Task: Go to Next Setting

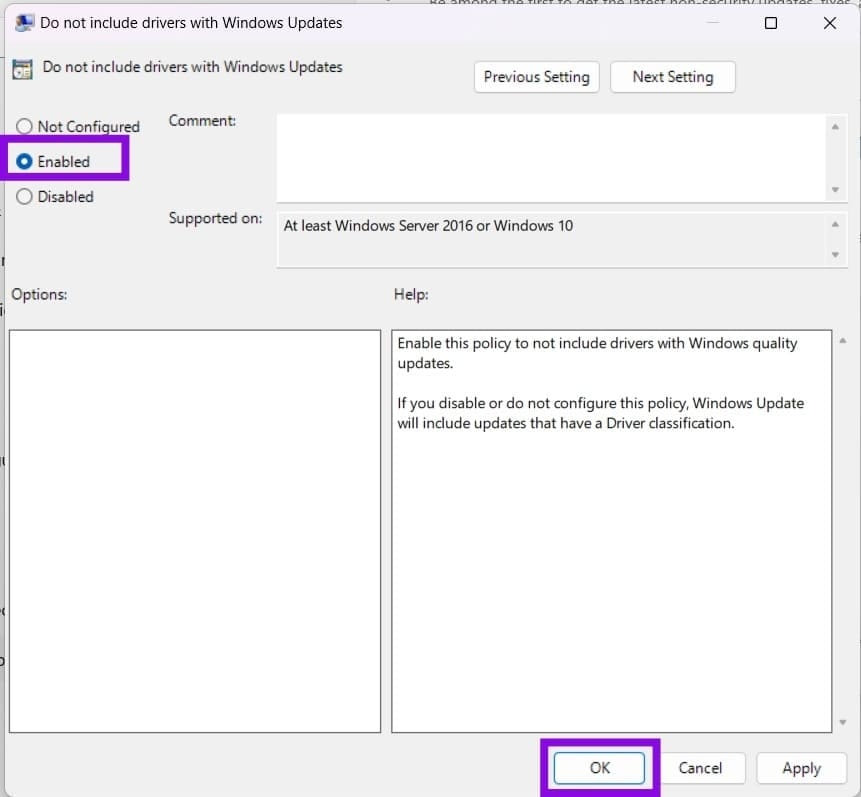Action: (x=673, y=77)
